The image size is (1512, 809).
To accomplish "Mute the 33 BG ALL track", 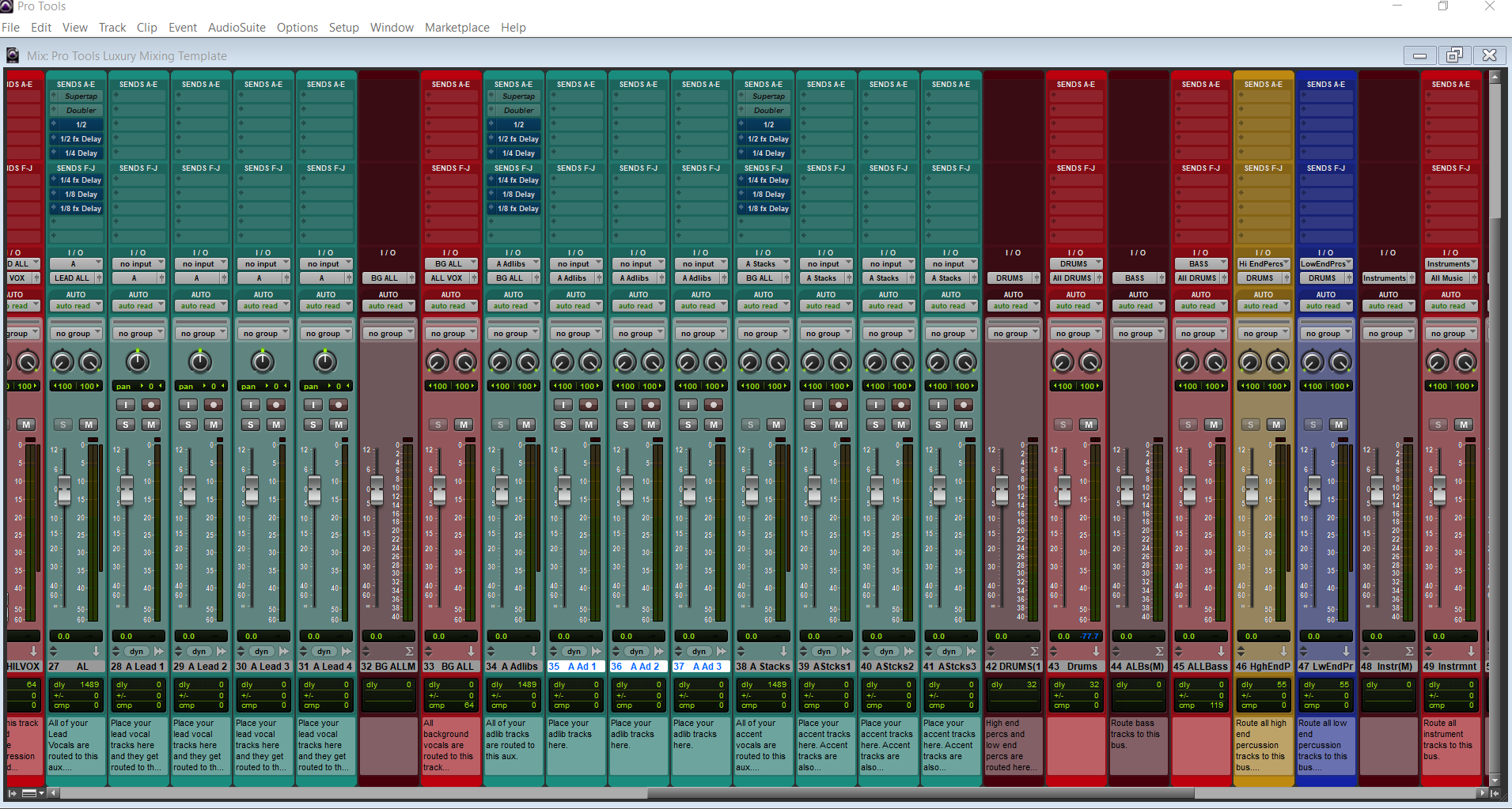I will [x=464, y=424].
